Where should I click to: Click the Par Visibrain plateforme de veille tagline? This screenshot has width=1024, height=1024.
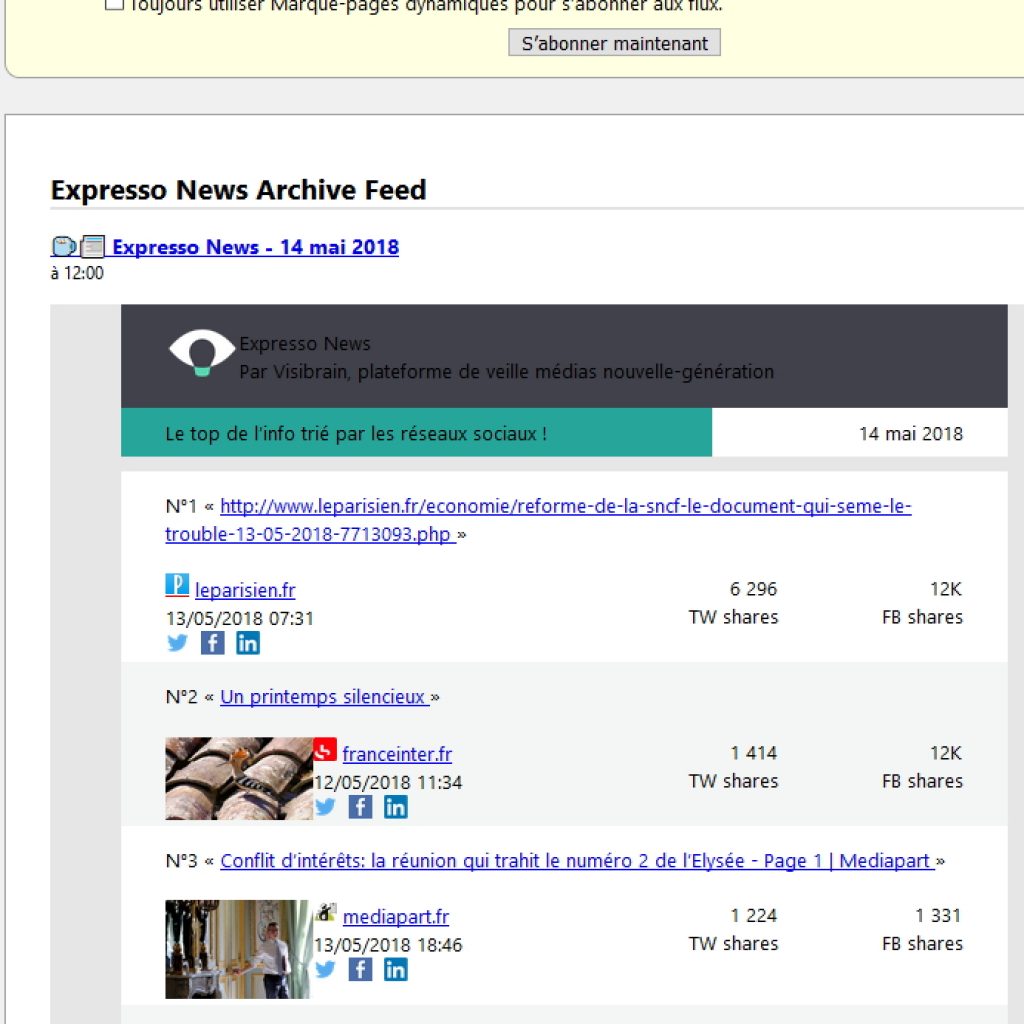point(506,372)
